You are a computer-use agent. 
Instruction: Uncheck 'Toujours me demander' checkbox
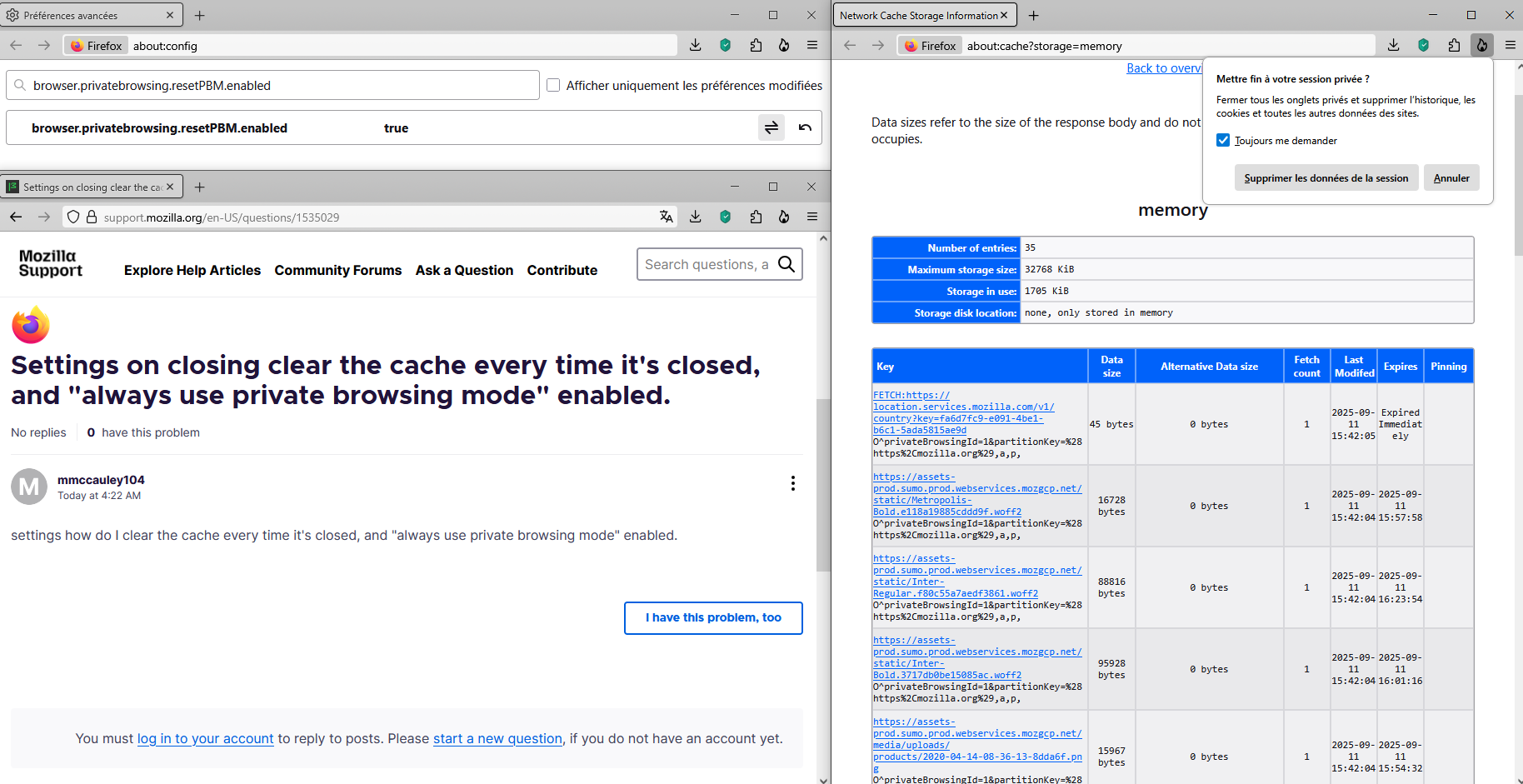(x=1223, y=140)
